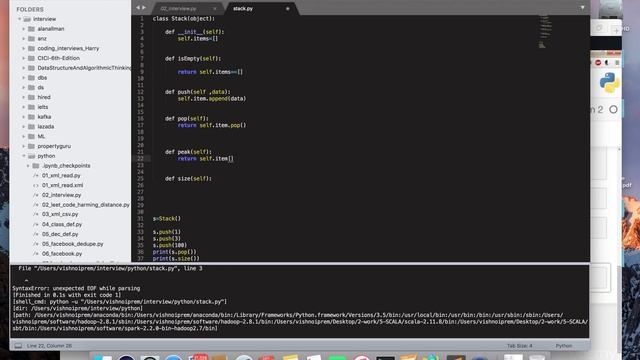
Task: Click file icon beside 01_xml_read.py
Action: tap(36, 176)
